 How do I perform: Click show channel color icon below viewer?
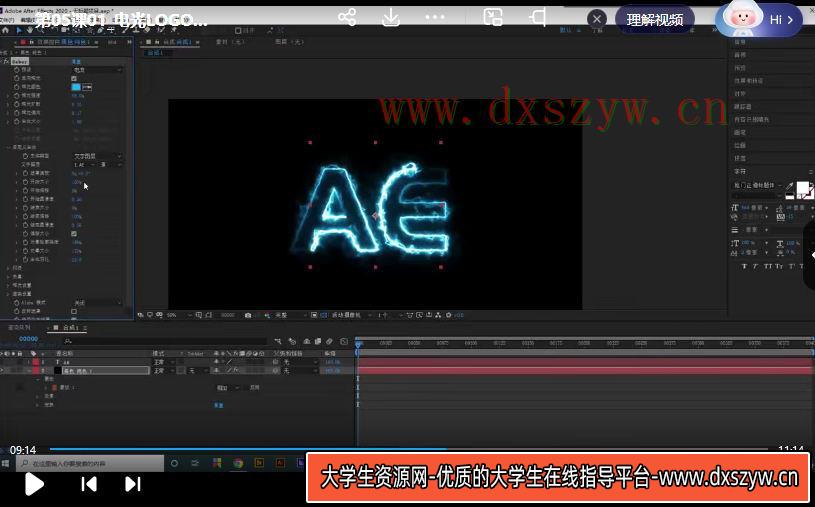tap(267, 315)
